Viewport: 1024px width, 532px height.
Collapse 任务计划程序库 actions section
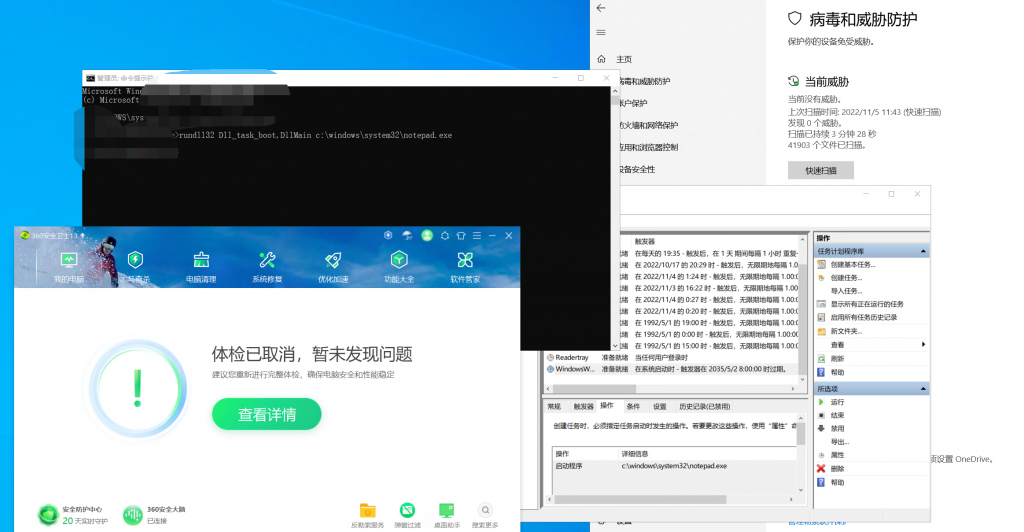click(923, 251)
